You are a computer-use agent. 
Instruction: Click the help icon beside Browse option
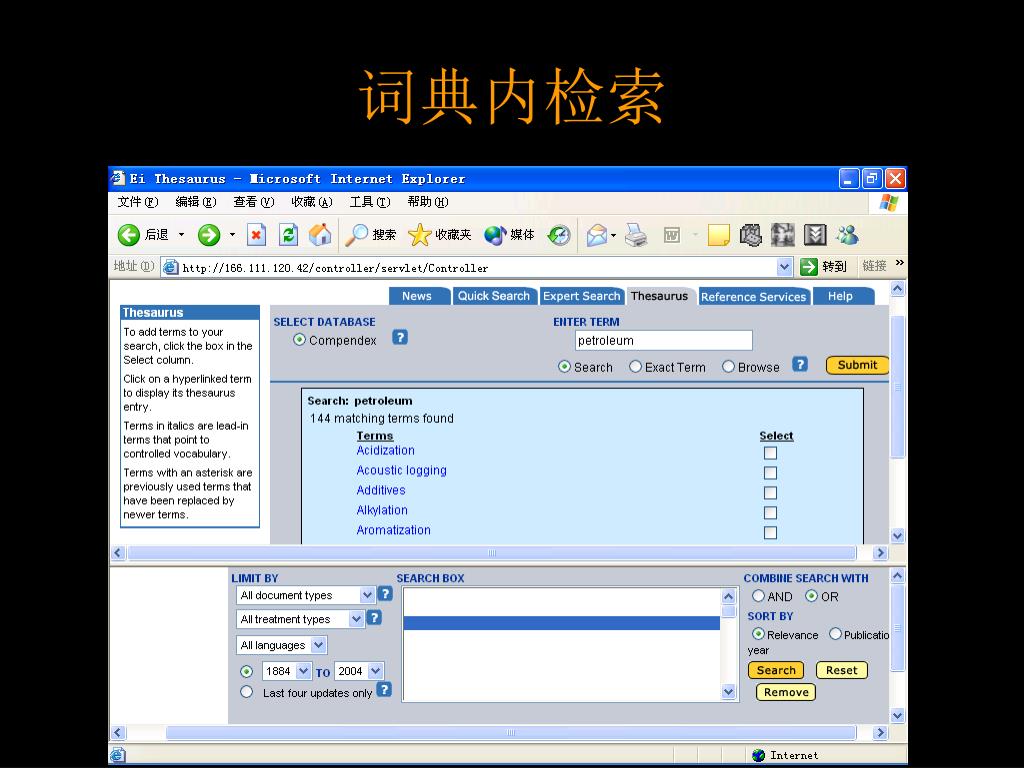coord(800,364)
